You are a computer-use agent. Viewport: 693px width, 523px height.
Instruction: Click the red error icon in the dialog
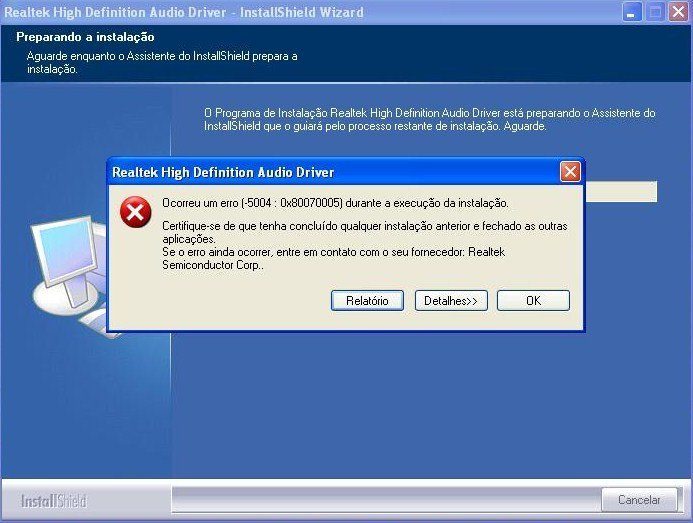coord(136,212)
